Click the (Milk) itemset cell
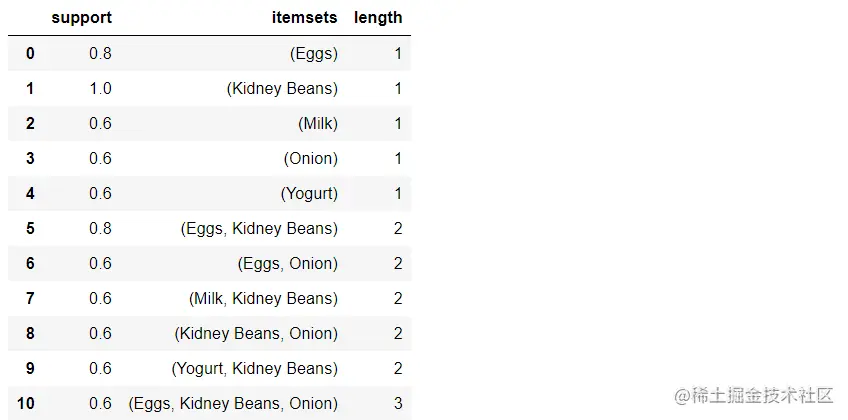The width and height of the screenshot is (848, 420). point(318,124)
